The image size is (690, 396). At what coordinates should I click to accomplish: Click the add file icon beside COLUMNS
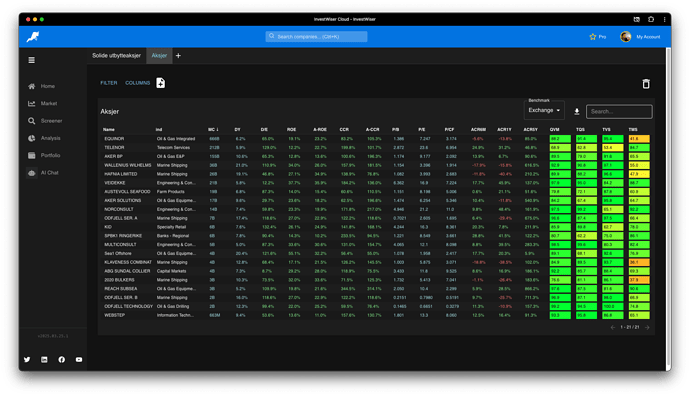point(161,83)
